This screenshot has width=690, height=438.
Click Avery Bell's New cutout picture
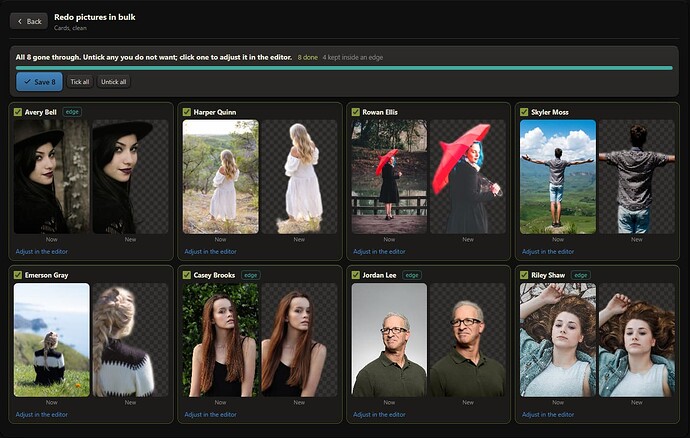130,177
